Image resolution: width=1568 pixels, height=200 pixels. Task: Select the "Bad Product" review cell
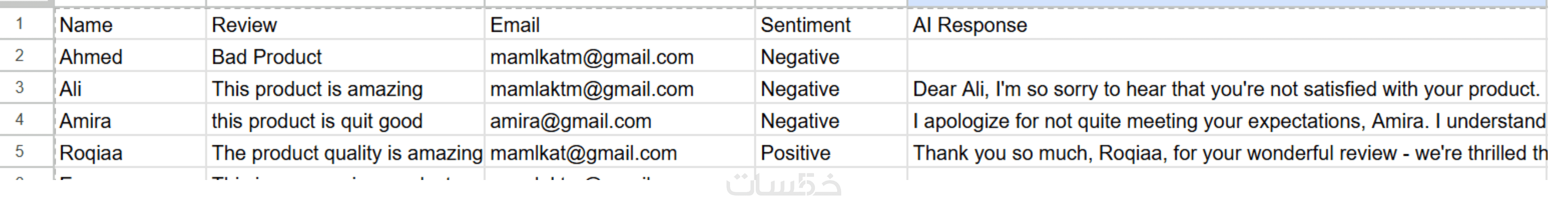click(x=345, y=57)
